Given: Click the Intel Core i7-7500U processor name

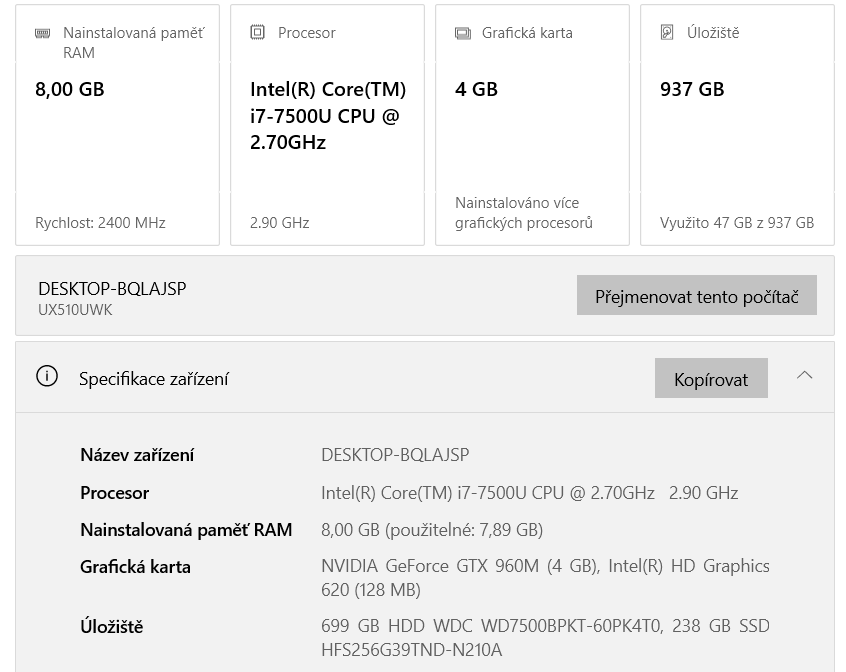Looking at the screenshot, I should [327, 116].
